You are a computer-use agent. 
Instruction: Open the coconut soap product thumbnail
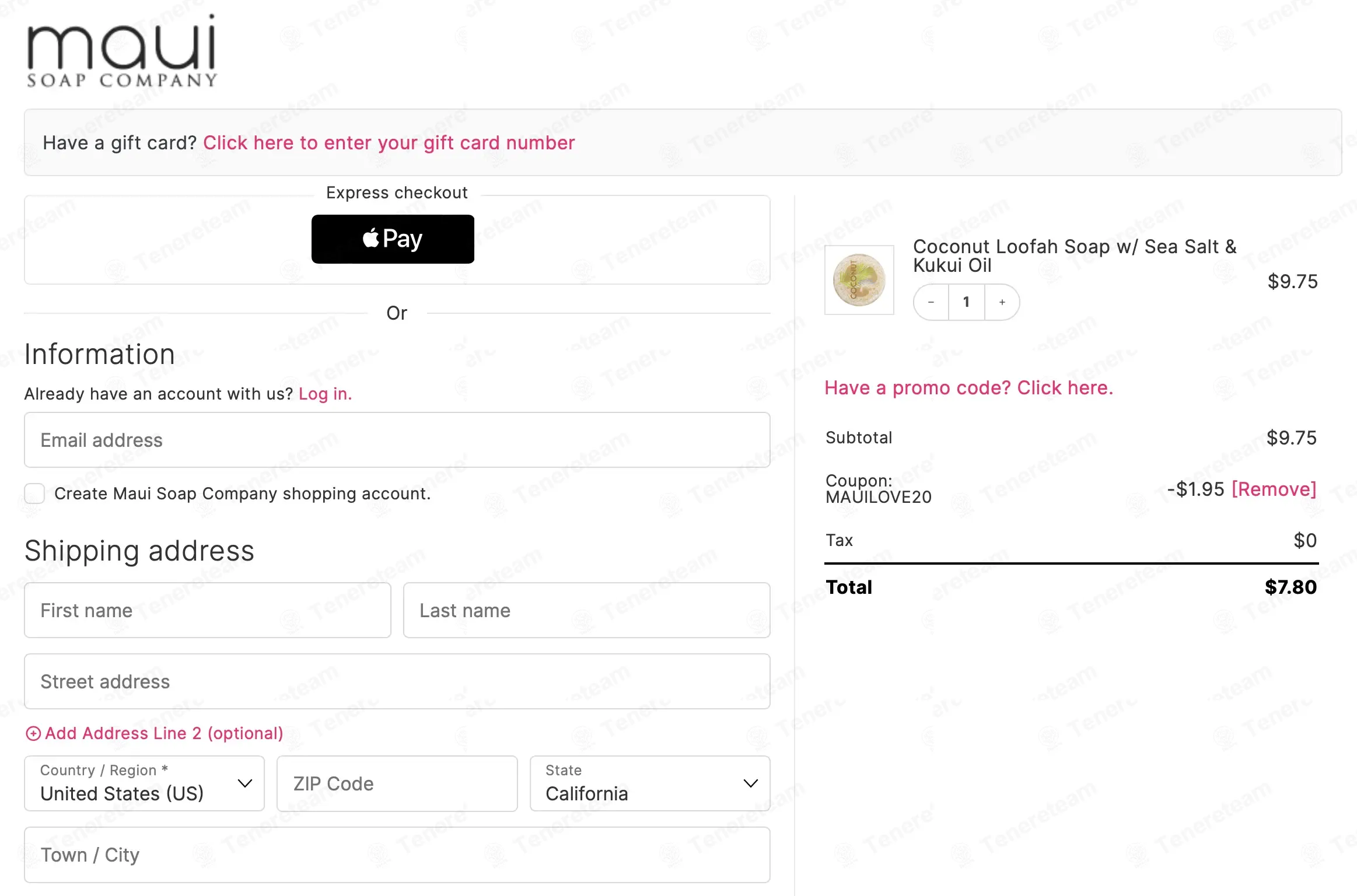pyautogui.click(x=859, y=280)
